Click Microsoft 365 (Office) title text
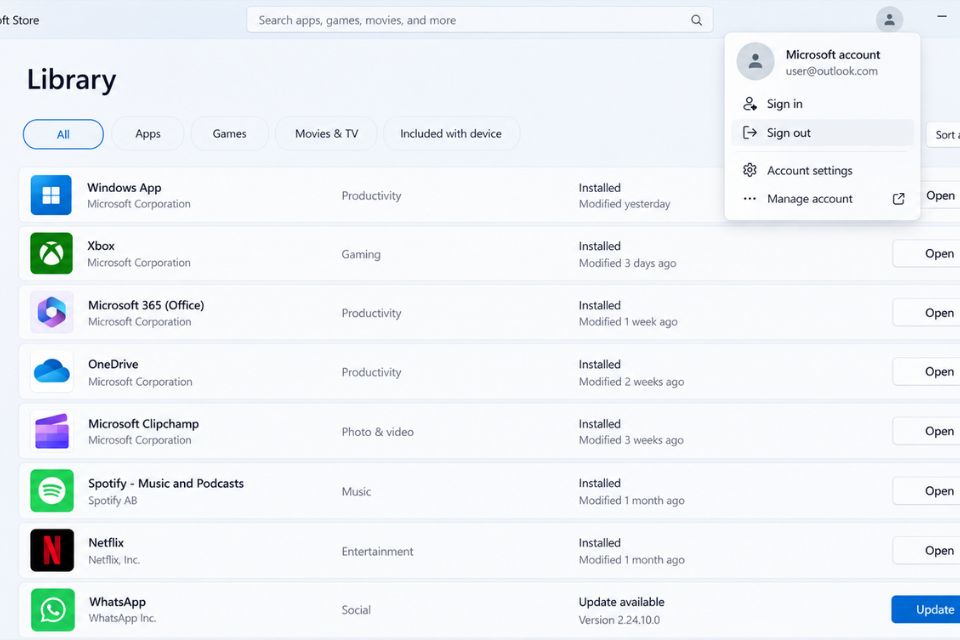960x640 pixels. point(146,305)
